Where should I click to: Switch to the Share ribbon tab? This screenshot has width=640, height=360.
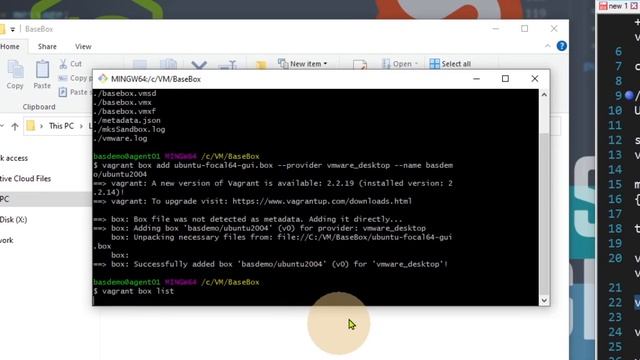(x=47, y=47)
